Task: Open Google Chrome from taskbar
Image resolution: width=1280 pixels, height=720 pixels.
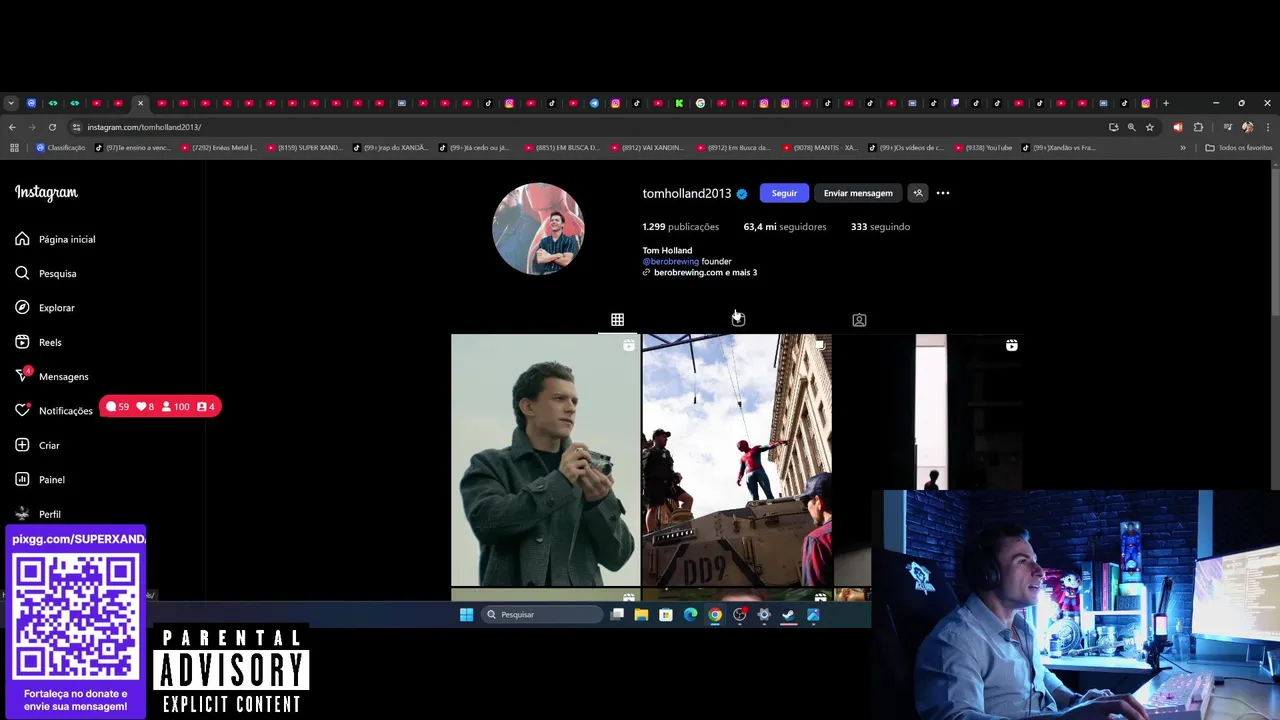Action: click(x=715, y=615)
